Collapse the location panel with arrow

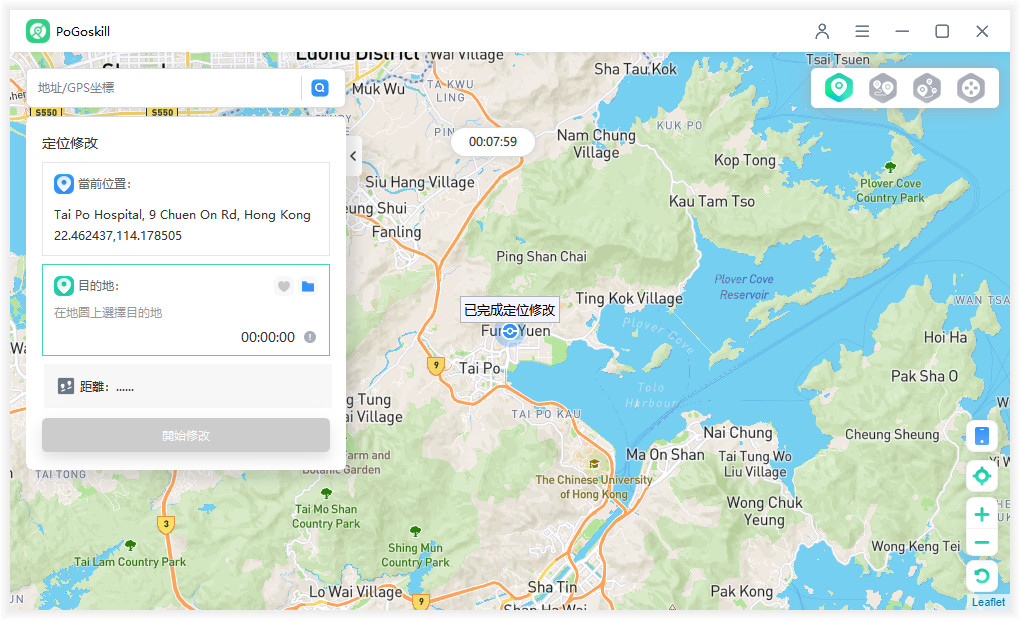tap(353, 156)
